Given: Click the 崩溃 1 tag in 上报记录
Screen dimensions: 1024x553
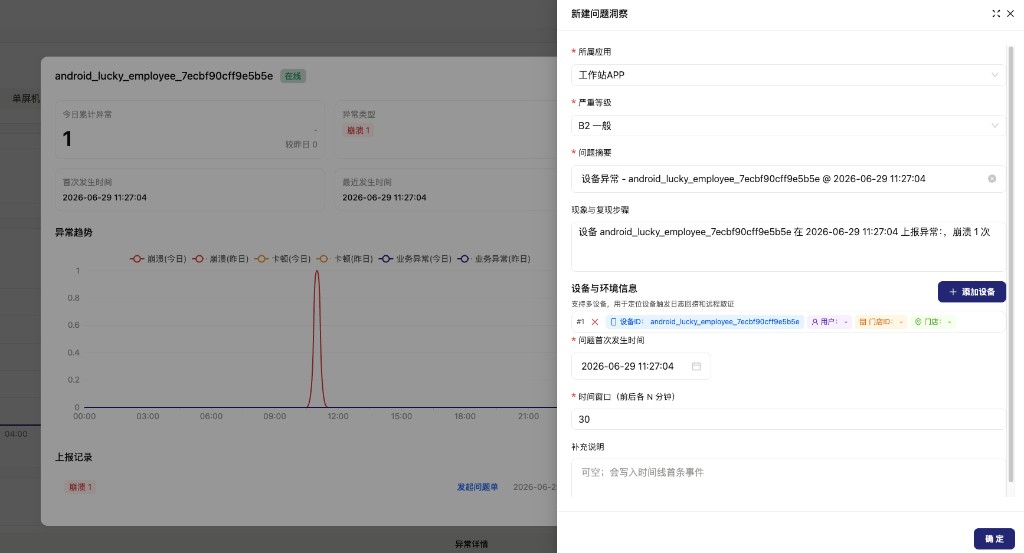Looking at the screenshot, I should click(80, 487).
